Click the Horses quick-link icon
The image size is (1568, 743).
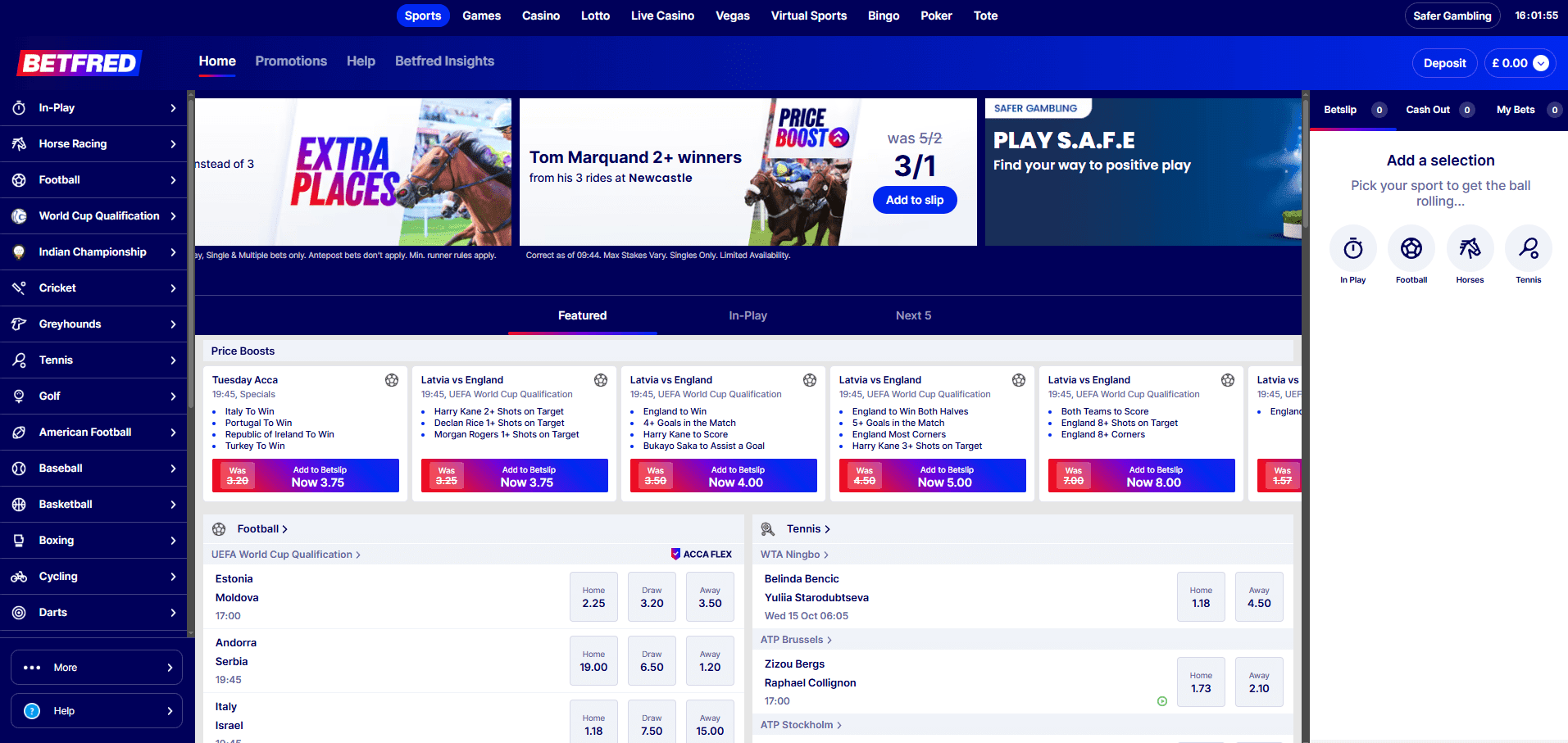click(1470, 248)
